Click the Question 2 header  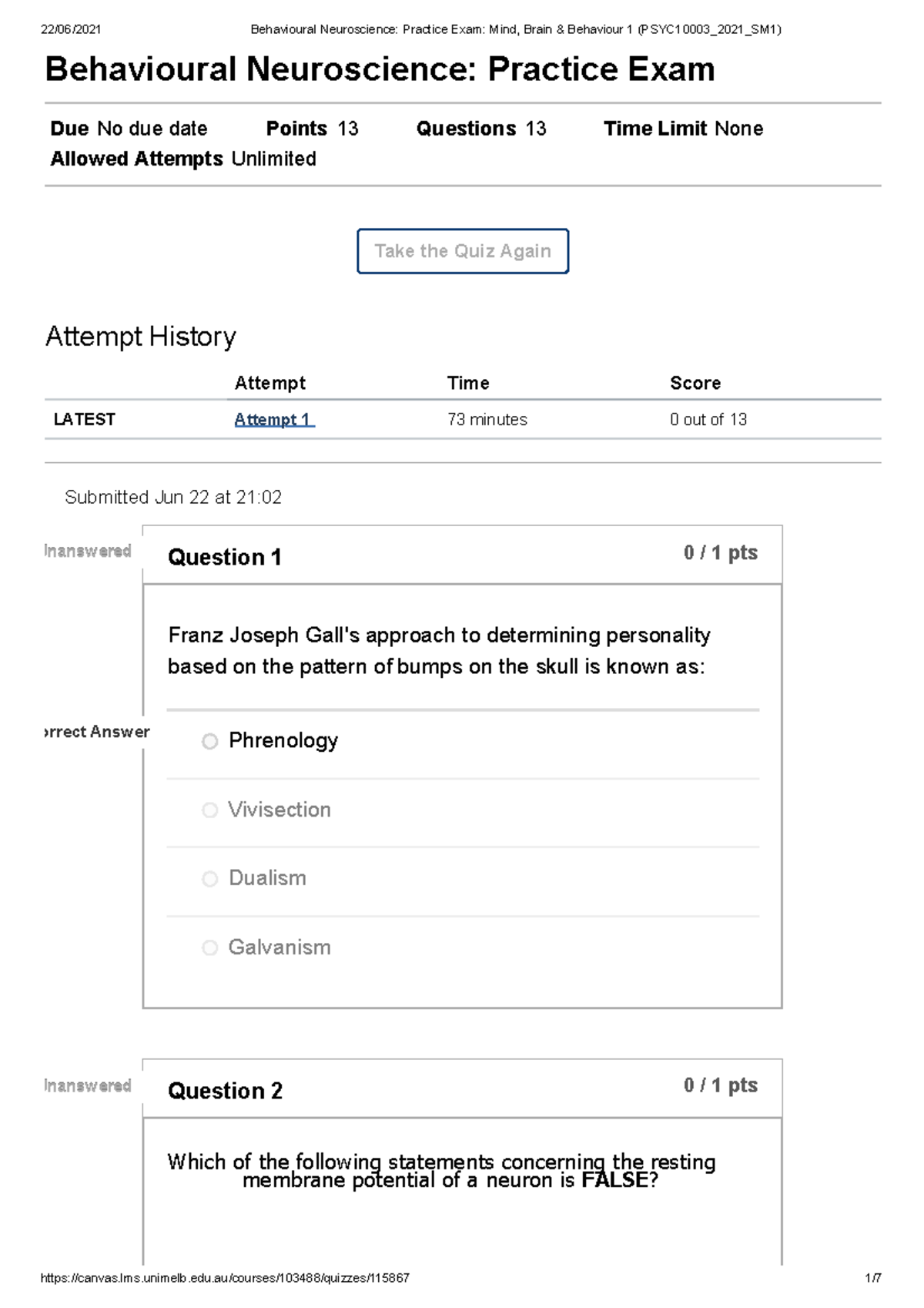(225, 1091)
